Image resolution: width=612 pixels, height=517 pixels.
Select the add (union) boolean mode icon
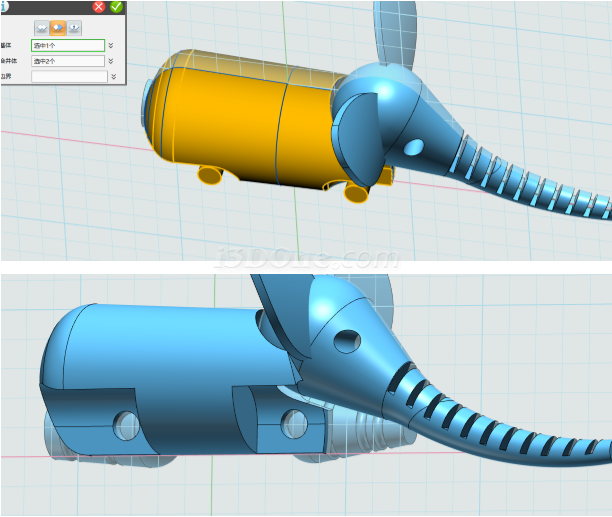point(42,26)
